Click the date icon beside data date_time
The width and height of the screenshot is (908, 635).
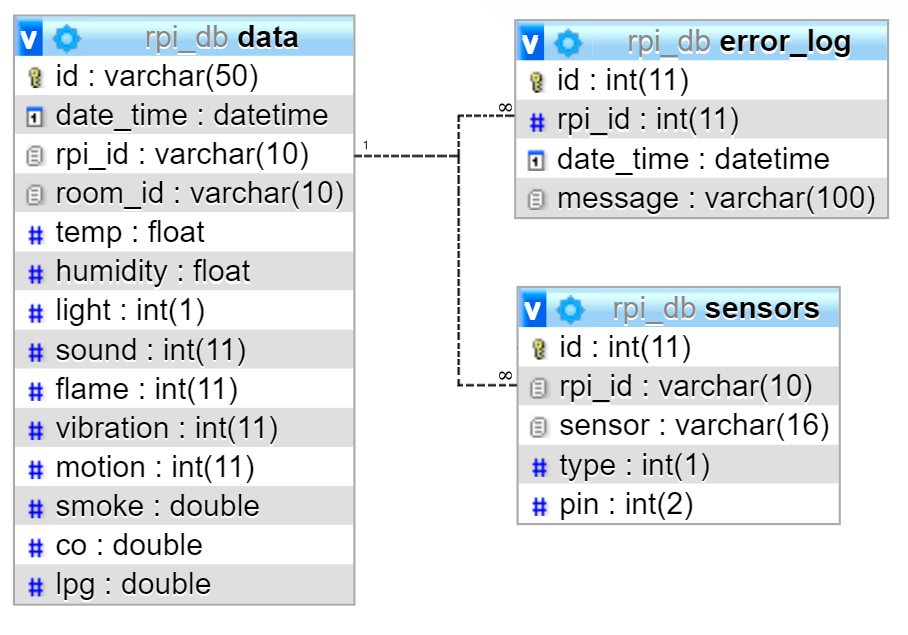35,117
